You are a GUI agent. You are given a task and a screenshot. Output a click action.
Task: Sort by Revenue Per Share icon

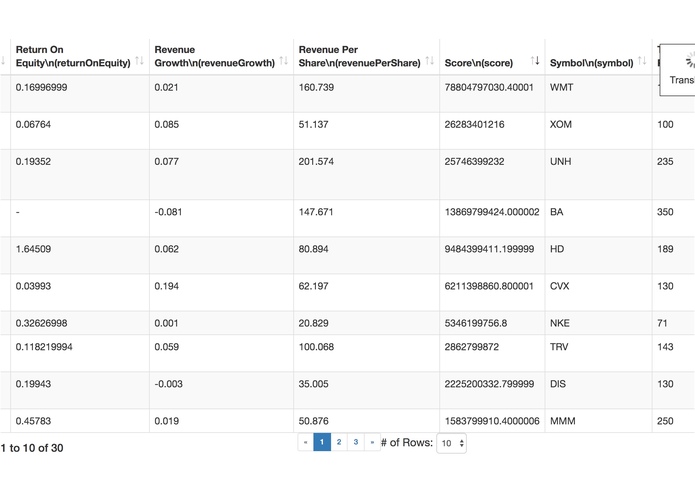pyautogui.click(x=429, y=61)
